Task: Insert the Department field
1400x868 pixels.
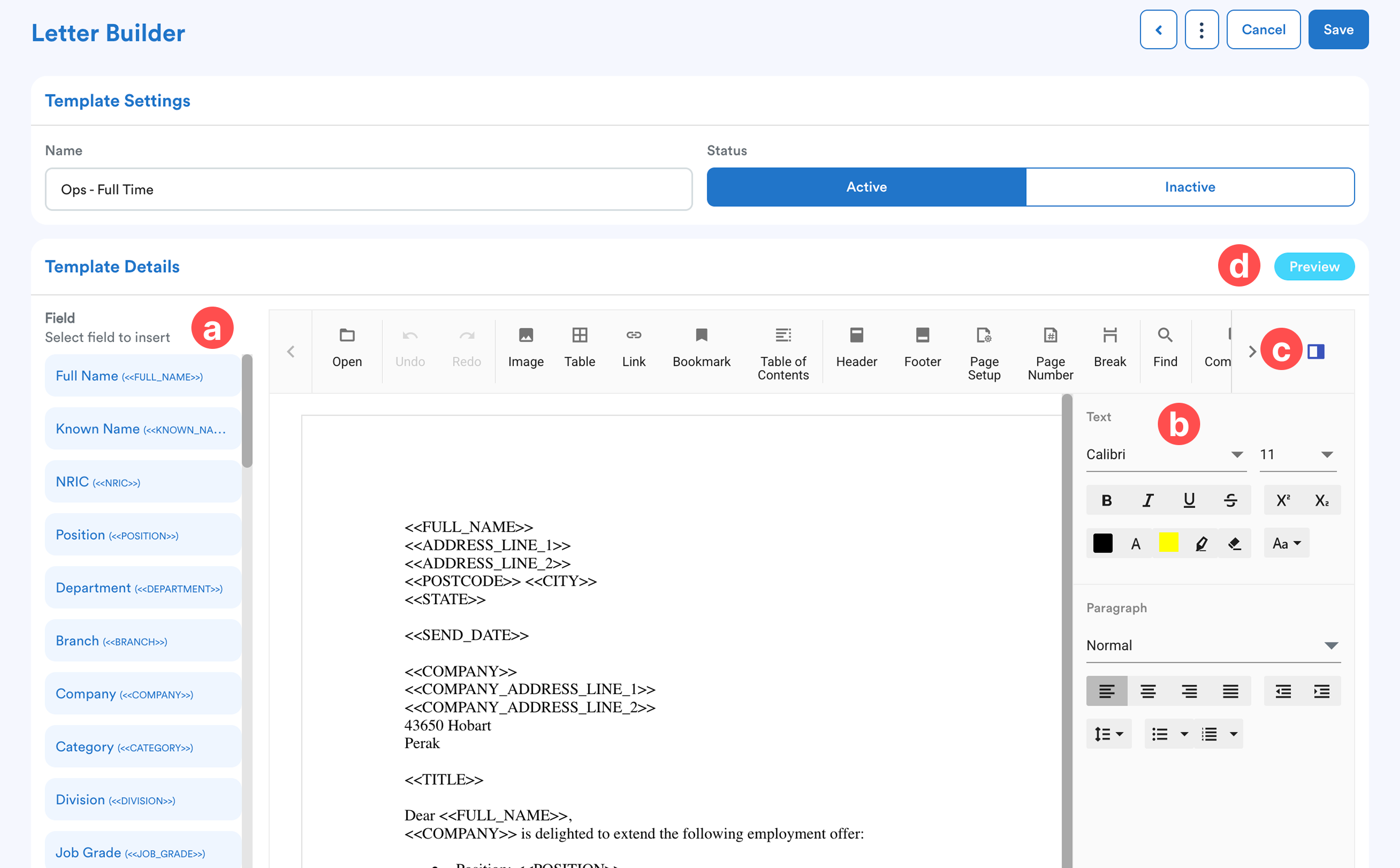Action: click(x=143, y=588)
